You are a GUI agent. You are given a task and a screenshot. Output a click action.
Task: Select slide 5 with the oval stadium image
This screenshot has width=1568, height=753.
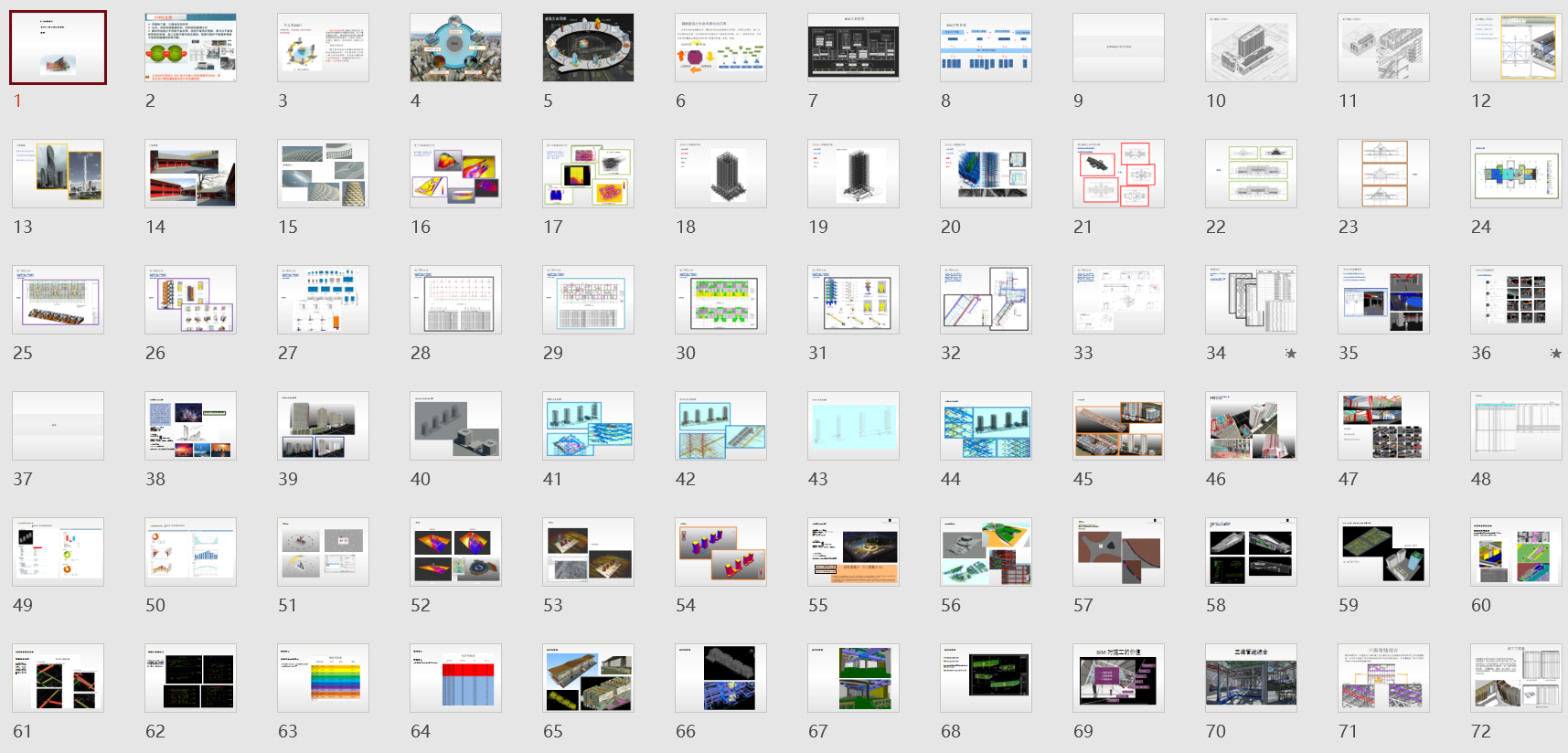[588, 48]
